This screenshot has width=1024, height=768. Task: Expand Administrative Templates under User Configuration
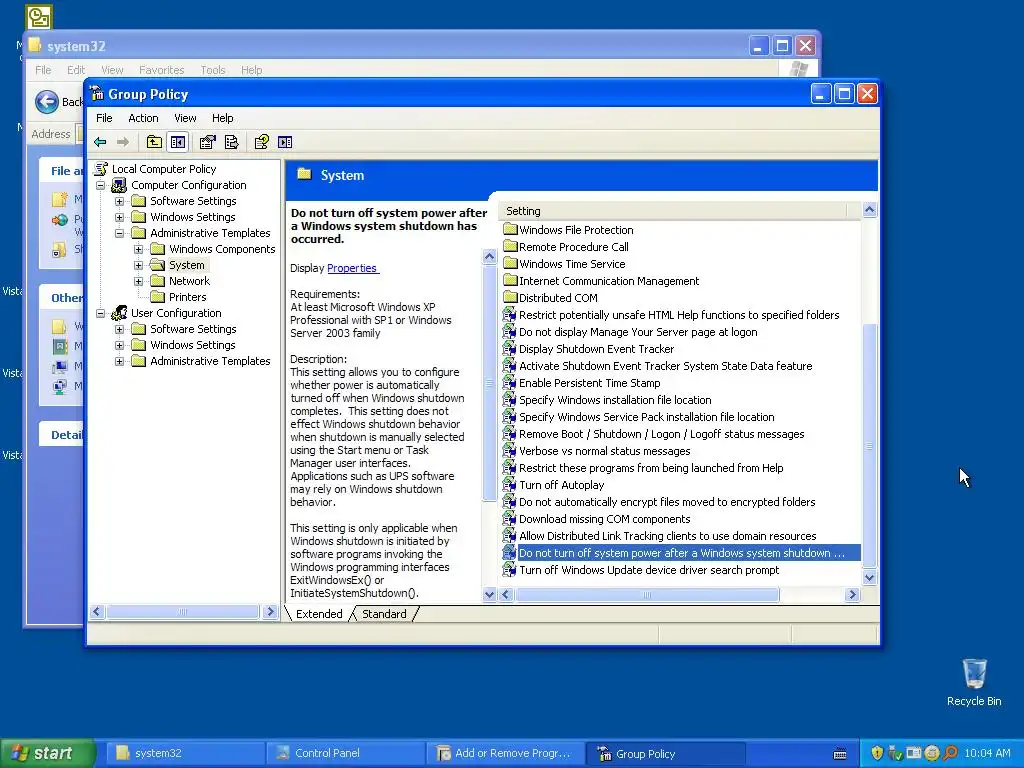click(120, 361)
